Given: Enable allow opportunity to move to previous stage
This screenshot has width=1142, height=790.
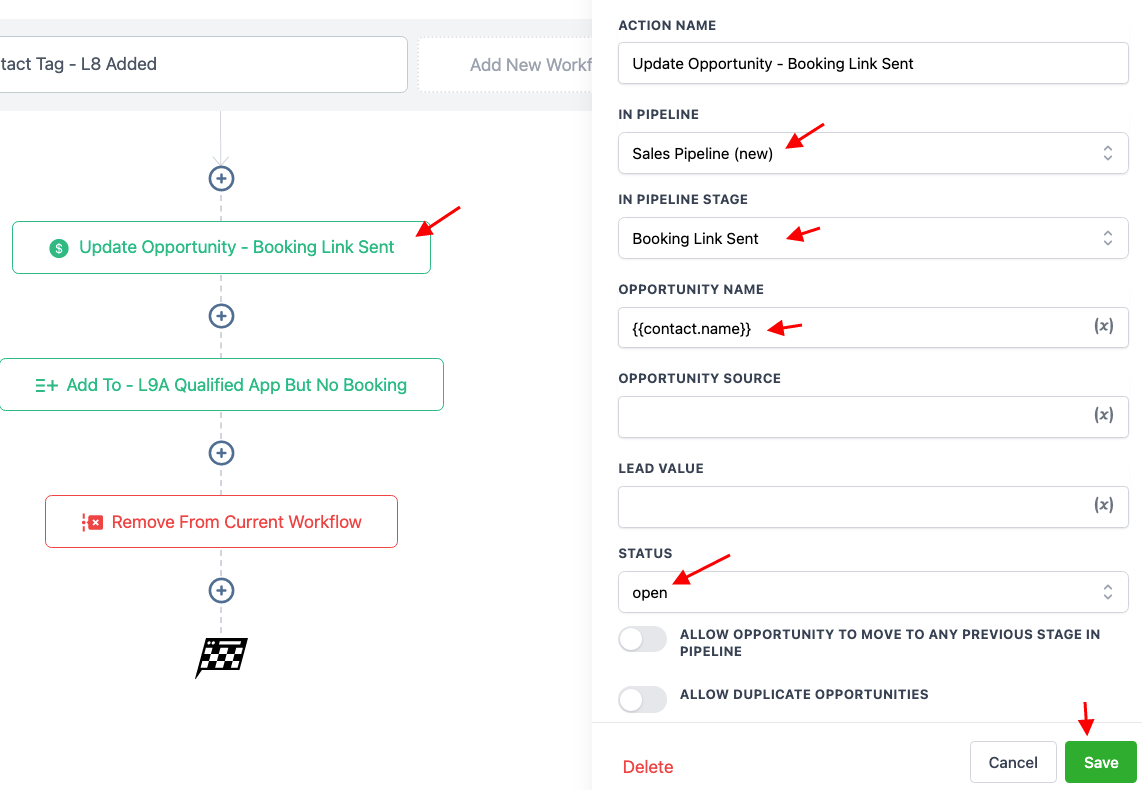Looking at the screenshot, I should click(x=642, y=639).
